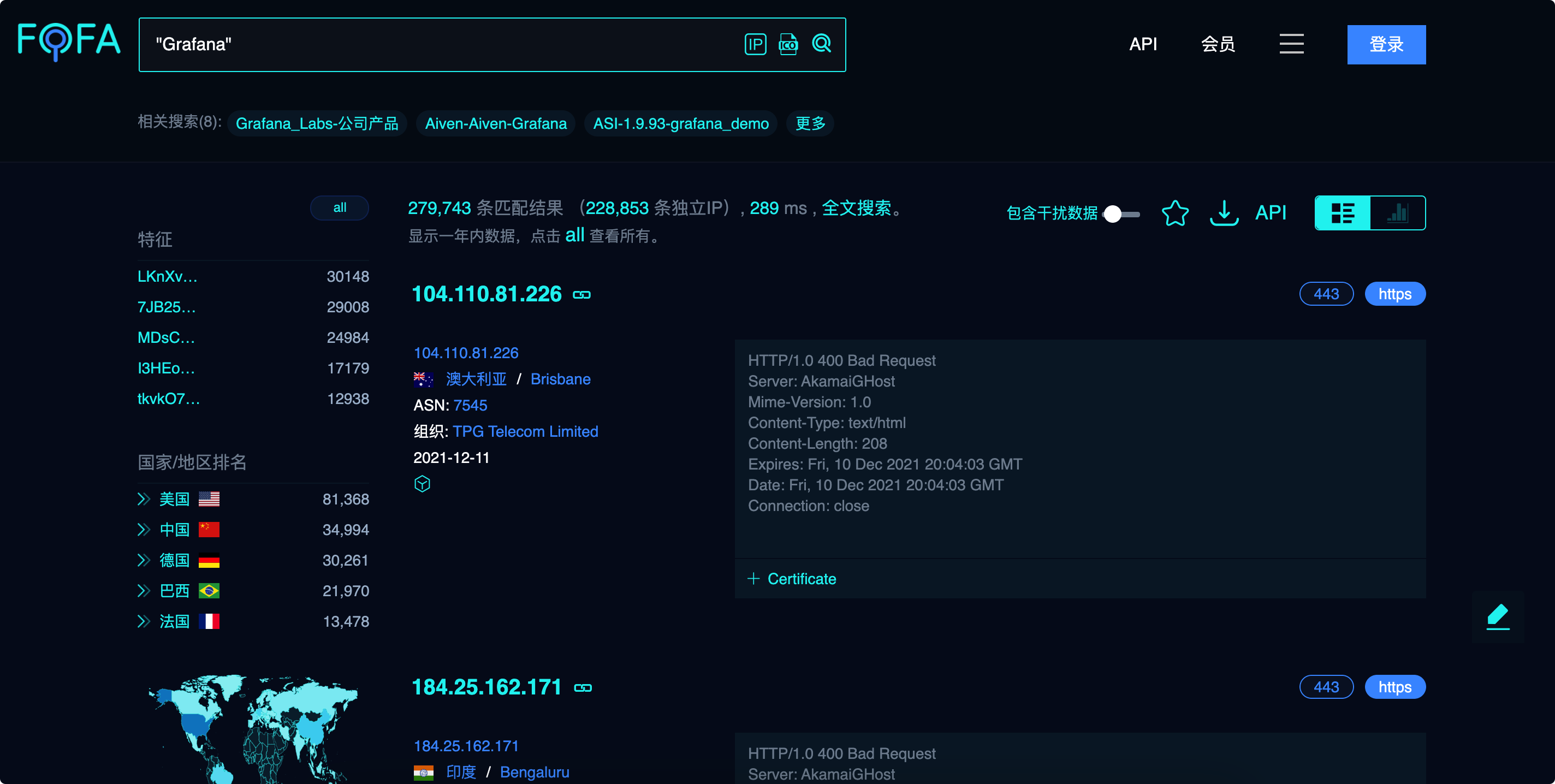Viewport: 1555px width, 784px height.
Task: Filter by Bengaluru city link
Action: click(x=534, y=772)
